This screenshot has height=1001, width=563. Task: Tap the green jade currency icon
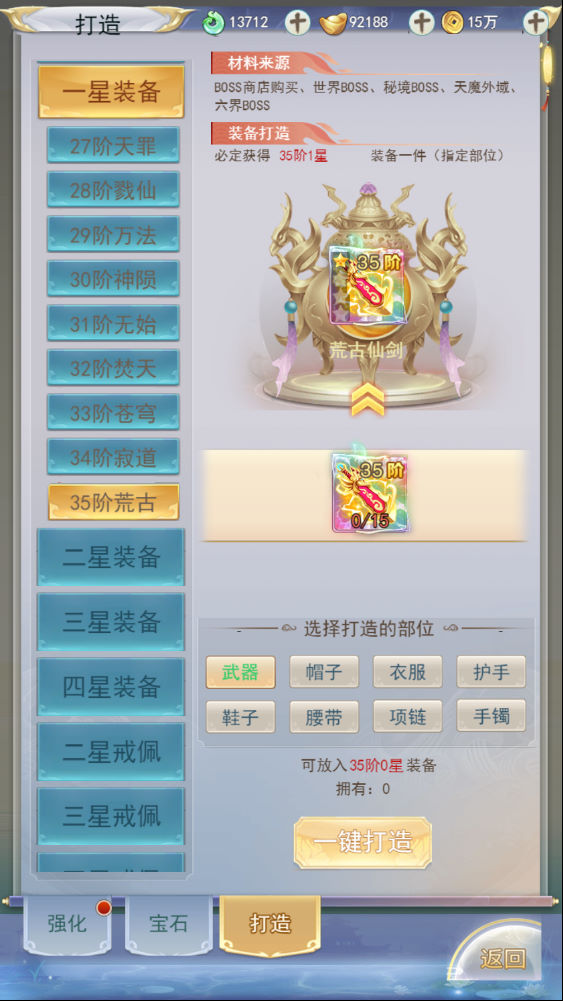(x=213, y=23)
